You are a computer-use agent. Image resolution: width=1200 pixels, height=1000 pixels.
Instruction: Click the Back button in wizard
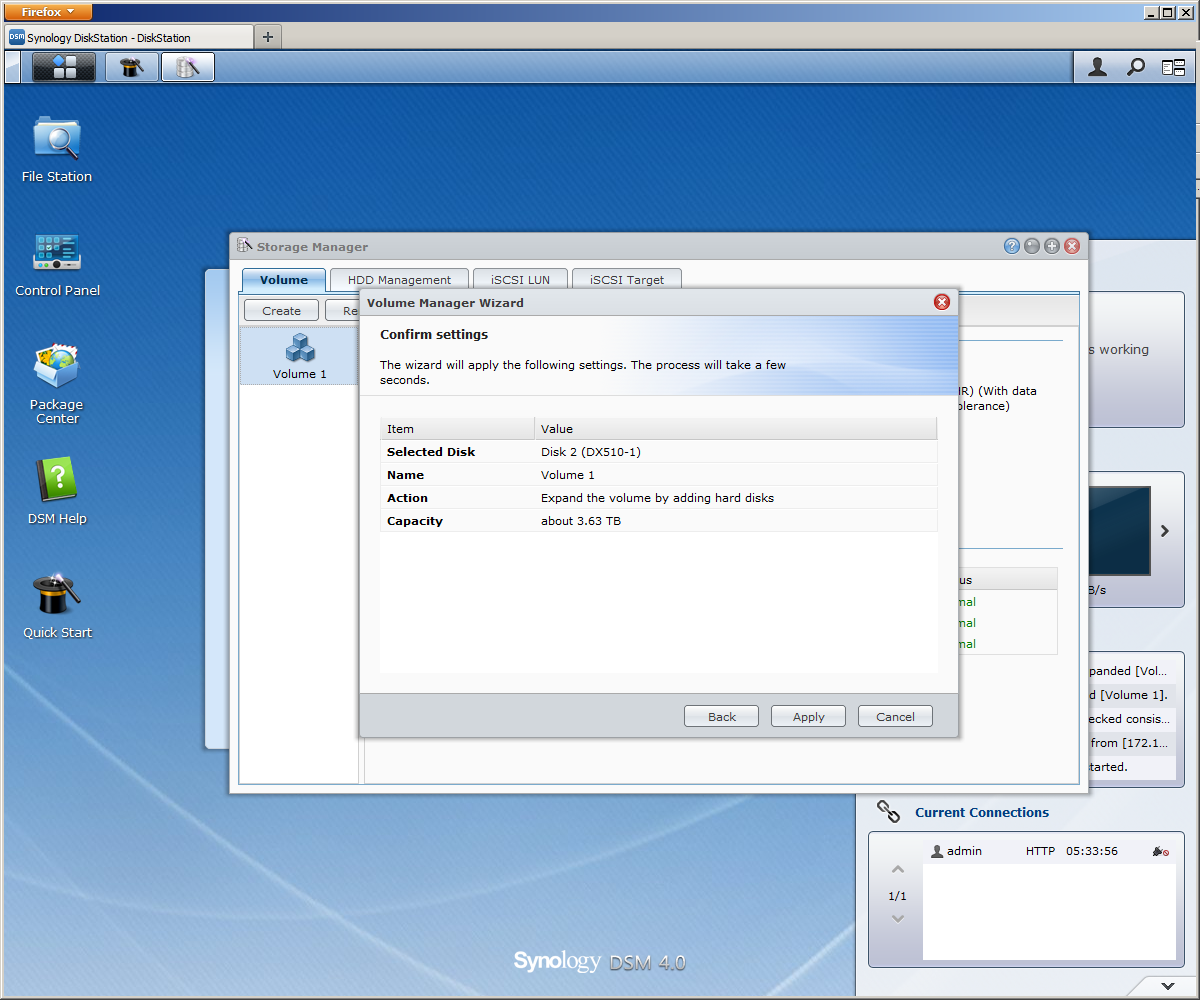click(722, 716)
